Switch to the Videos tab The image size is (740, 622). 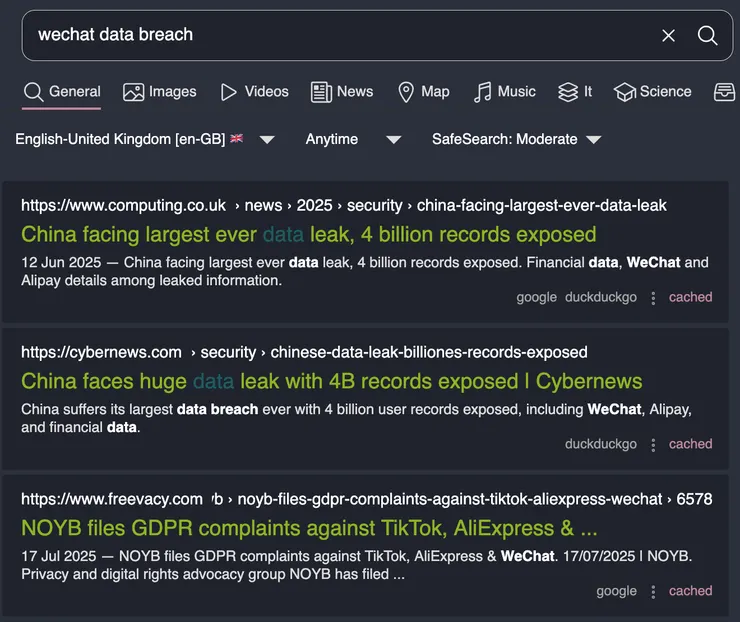click(254, 92)
